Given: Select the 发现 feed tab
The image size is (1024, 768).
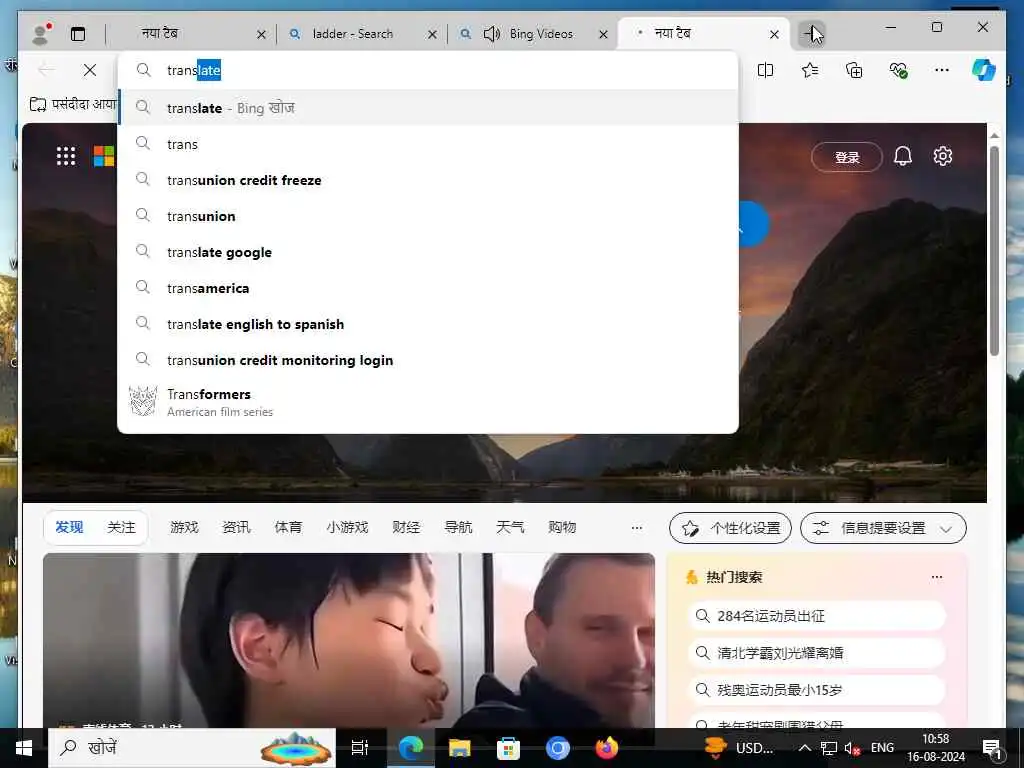Looking at the screenshot, I should click(69, 527).
